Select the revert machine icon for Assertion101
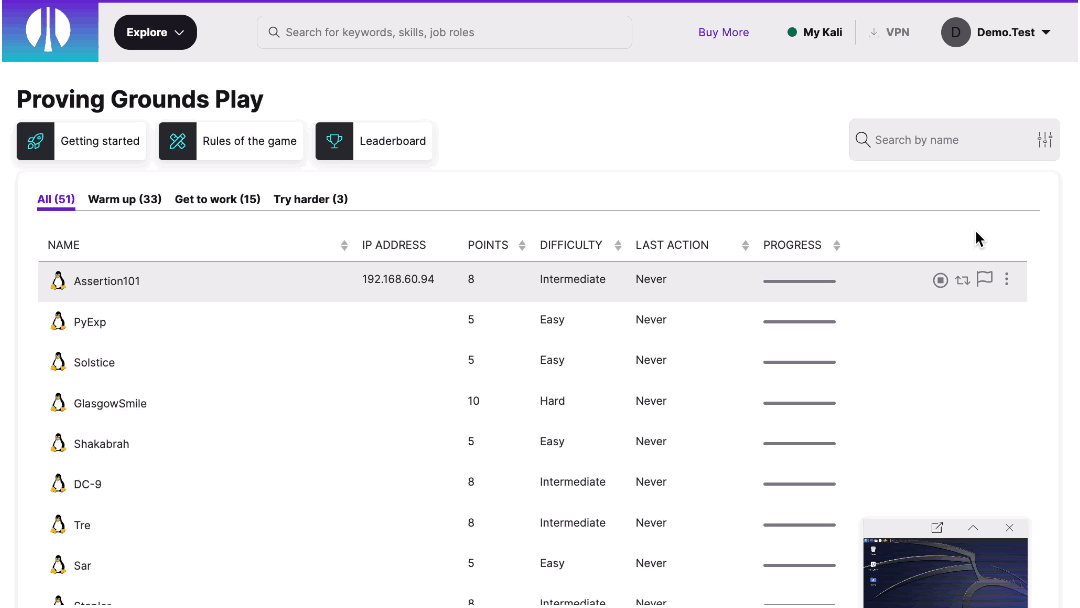 [x=962, y=280]
